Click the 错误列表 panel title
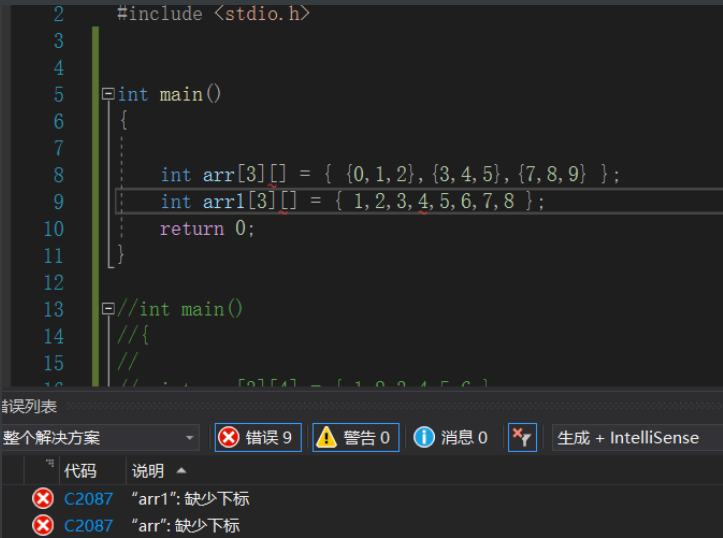Viewport: 723px width, 538px height. (29, 406)
